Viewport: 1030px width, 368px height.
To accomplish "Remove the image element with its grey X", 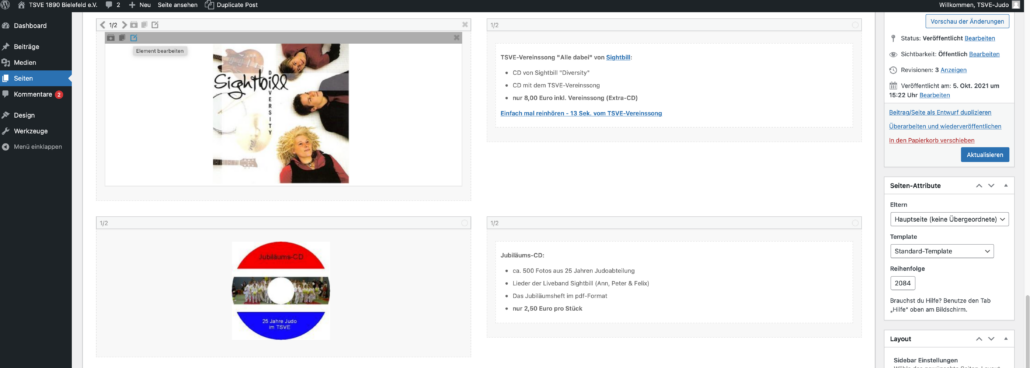I will tap(457, 38).
